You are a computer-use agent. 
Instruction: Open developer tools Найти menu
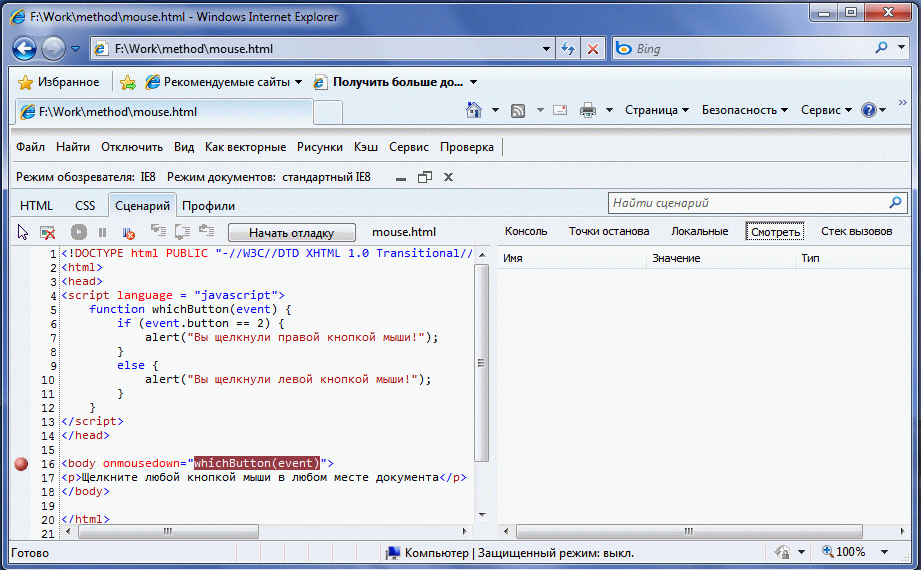coord(73,147)
